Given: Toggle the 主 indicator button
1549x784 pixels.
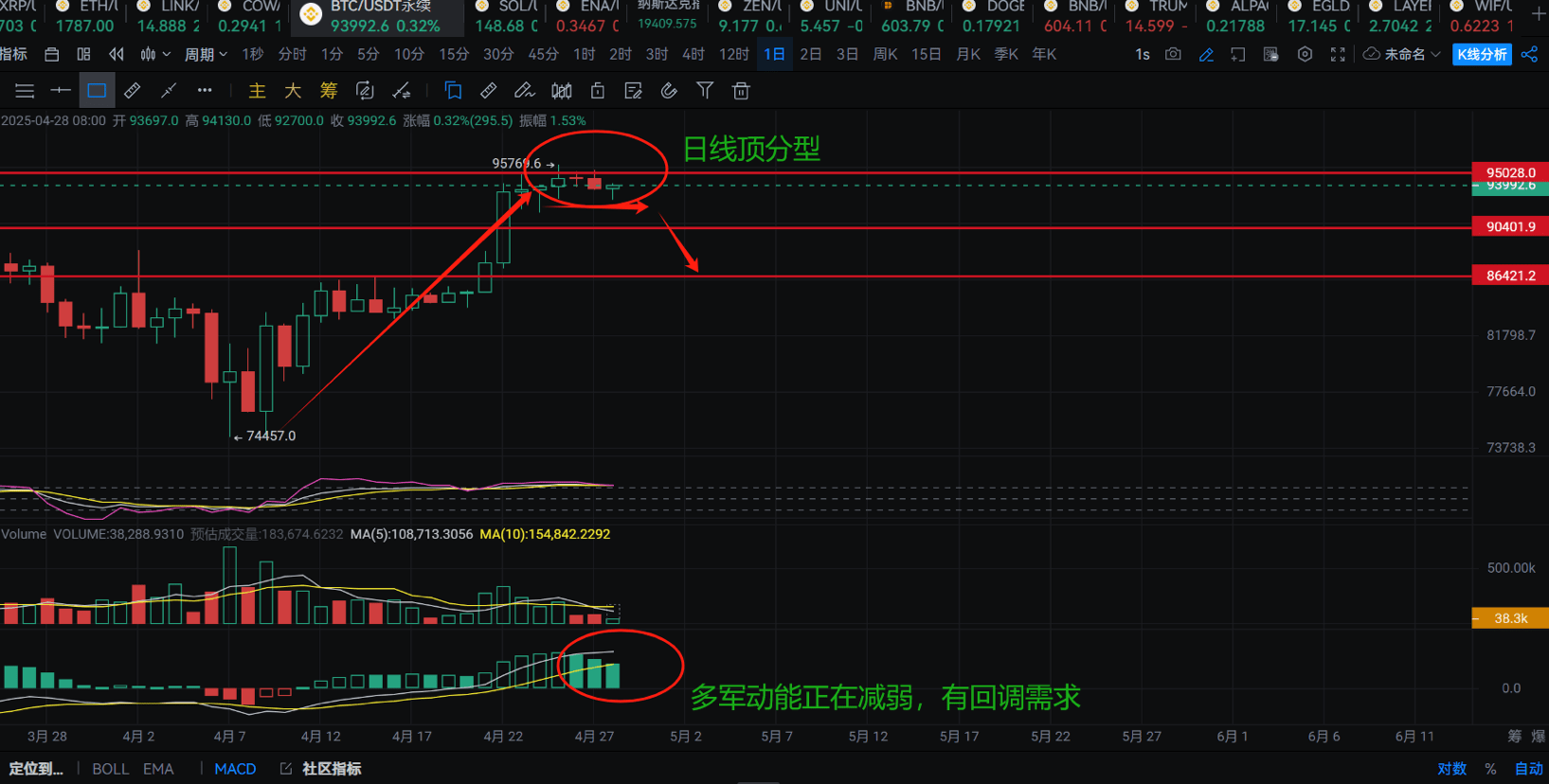Looking at the screenshot, I should [x=257, y=91].
